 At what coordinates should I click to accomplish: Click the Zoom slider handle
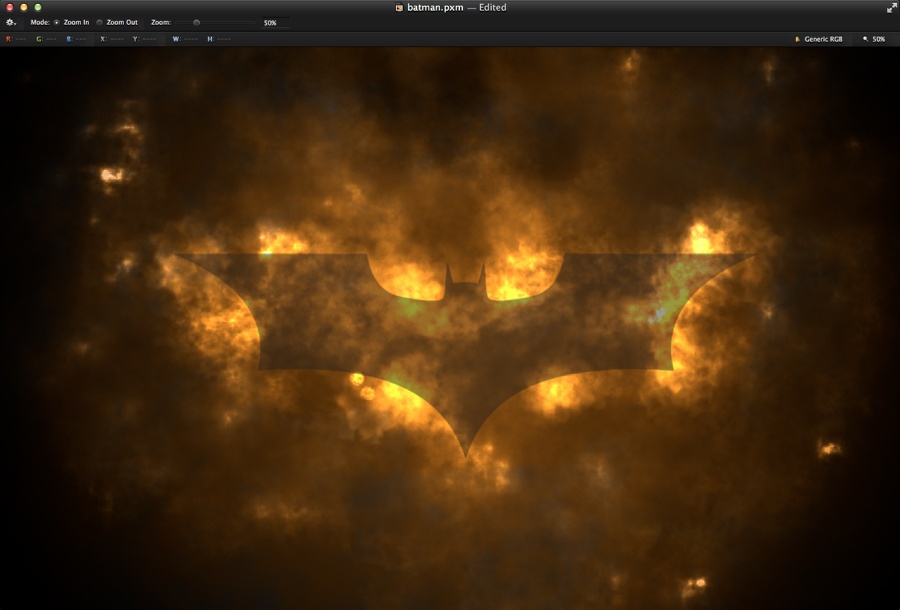click(x=196, y=22)
